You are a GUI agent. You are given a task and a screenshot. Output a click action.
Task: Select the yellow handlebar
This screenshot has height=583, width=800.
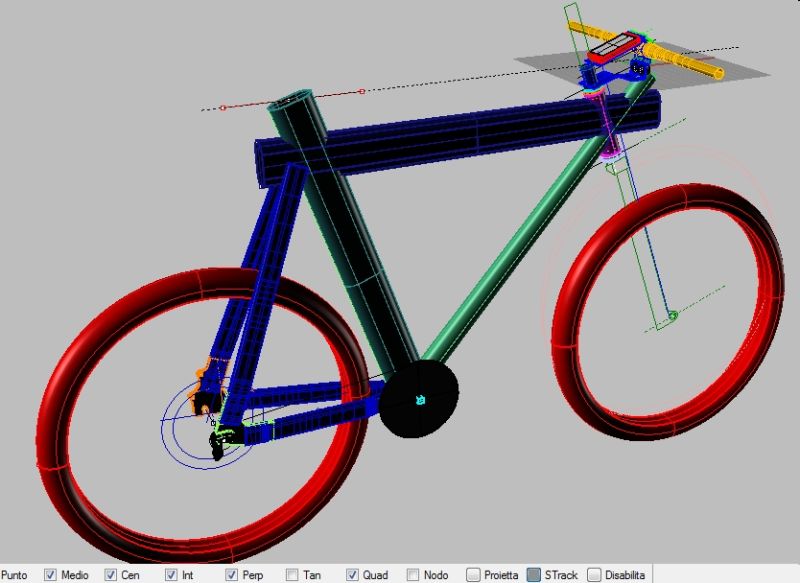684,59
